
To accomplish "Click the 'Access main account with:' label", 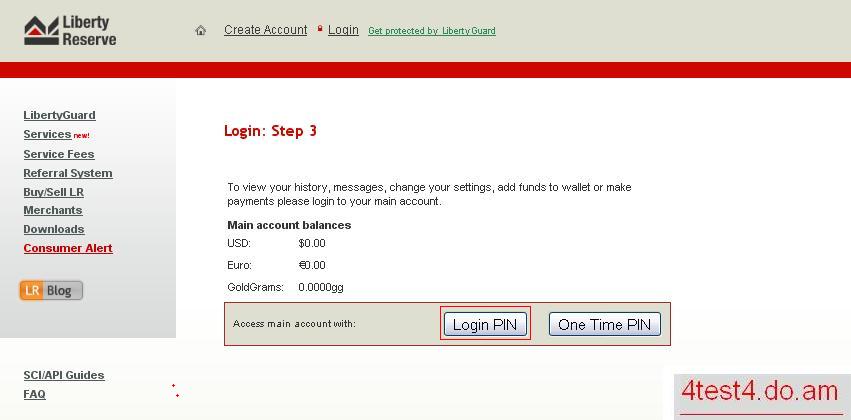I will click(x=294, y=323).
